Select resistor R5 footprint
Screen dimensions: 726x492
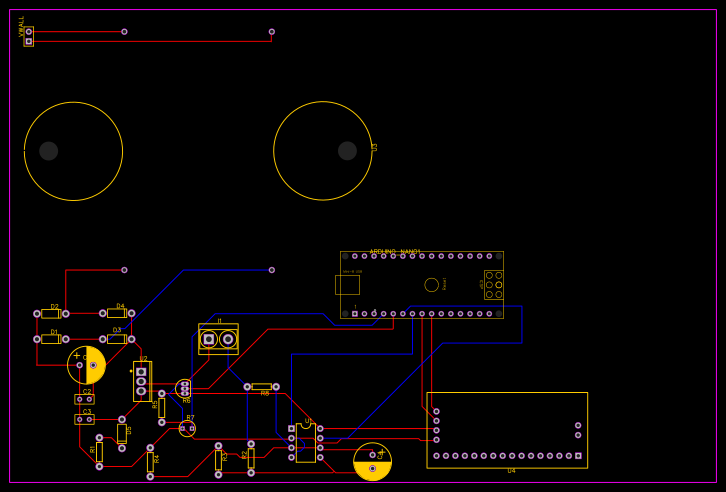click(x=162, y=408)
